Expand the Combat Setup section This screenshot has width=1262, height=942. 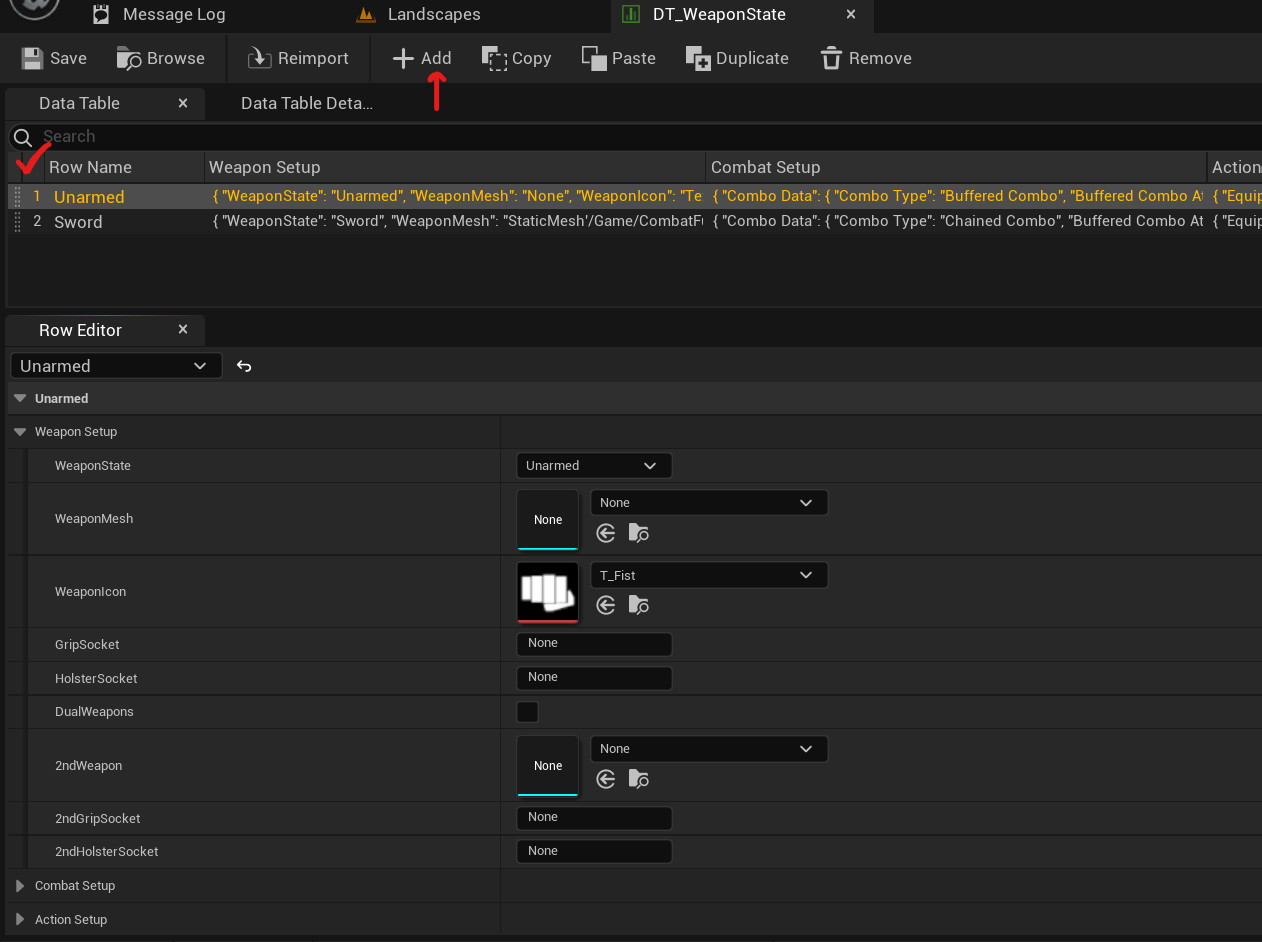[20, 885]
